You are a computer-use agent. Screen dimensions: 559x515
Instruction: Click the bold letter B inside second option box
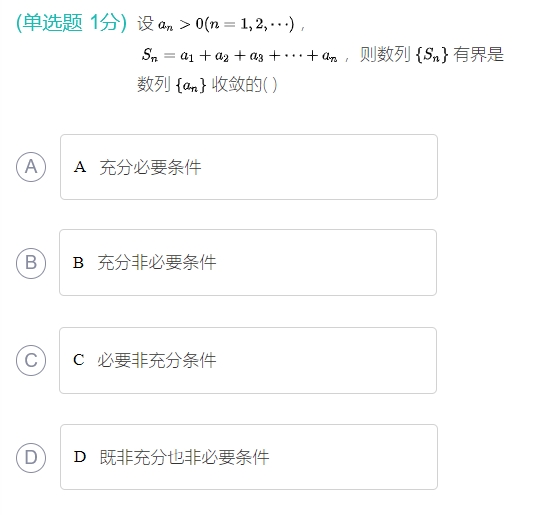(x=78, y=263)
